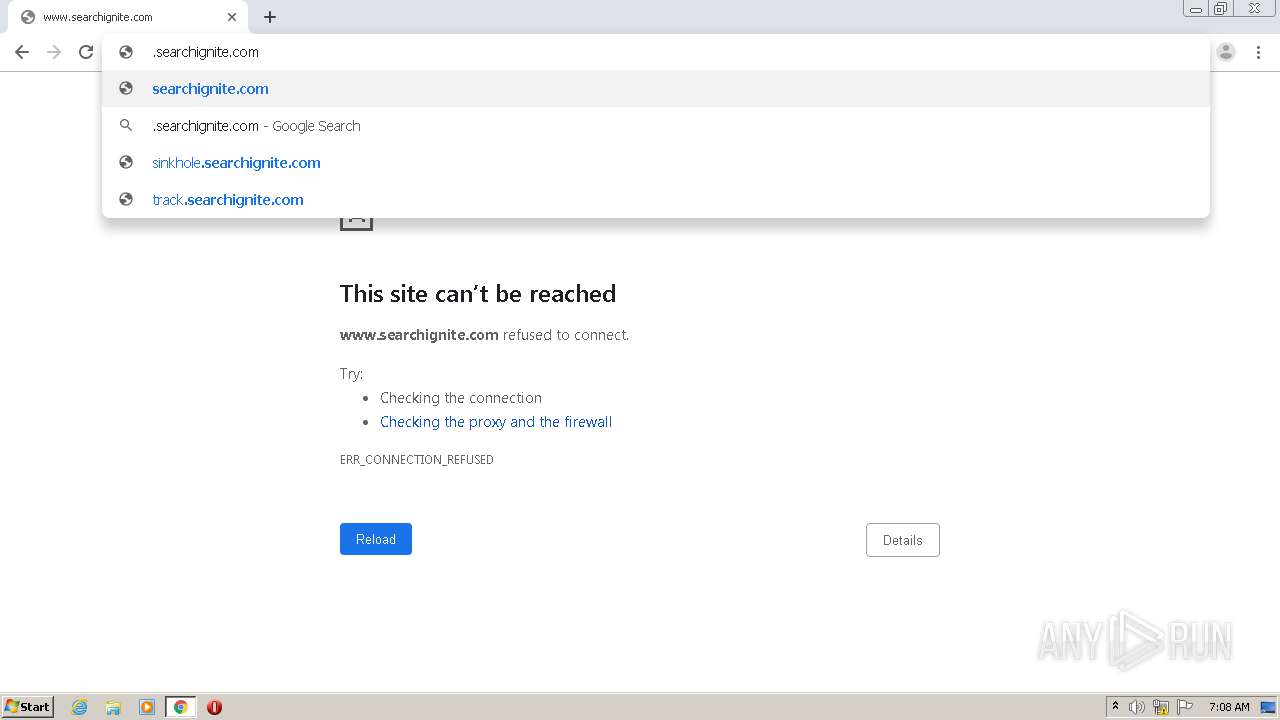Click ERR_CONNECTION_REFUSED error code text
Image resolution: width=1280 pixels, height=720 pixels.
pos(417,460)
